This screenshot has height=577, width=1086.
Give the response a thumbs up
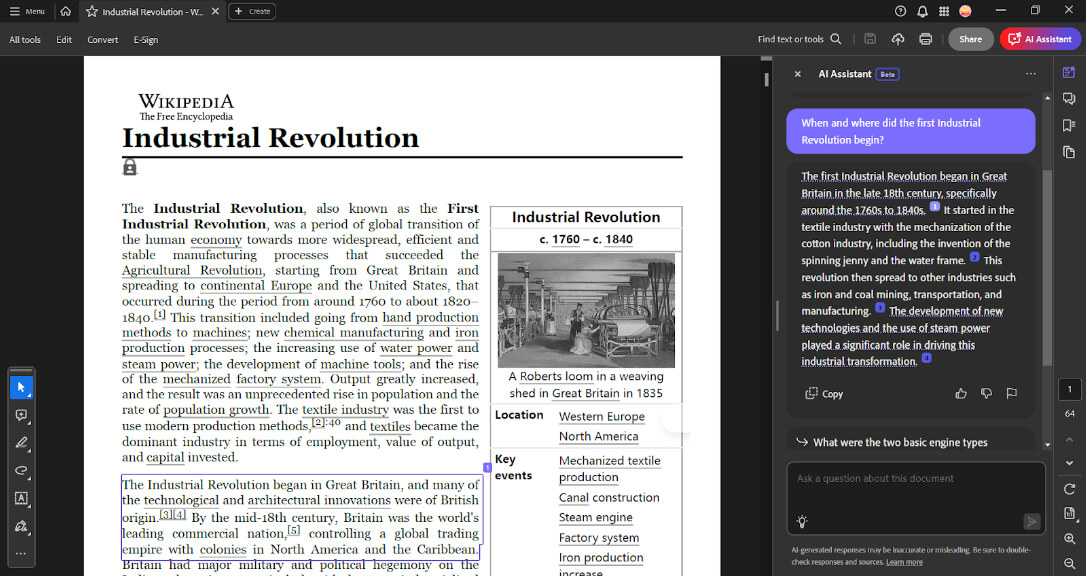click(961, 393)
